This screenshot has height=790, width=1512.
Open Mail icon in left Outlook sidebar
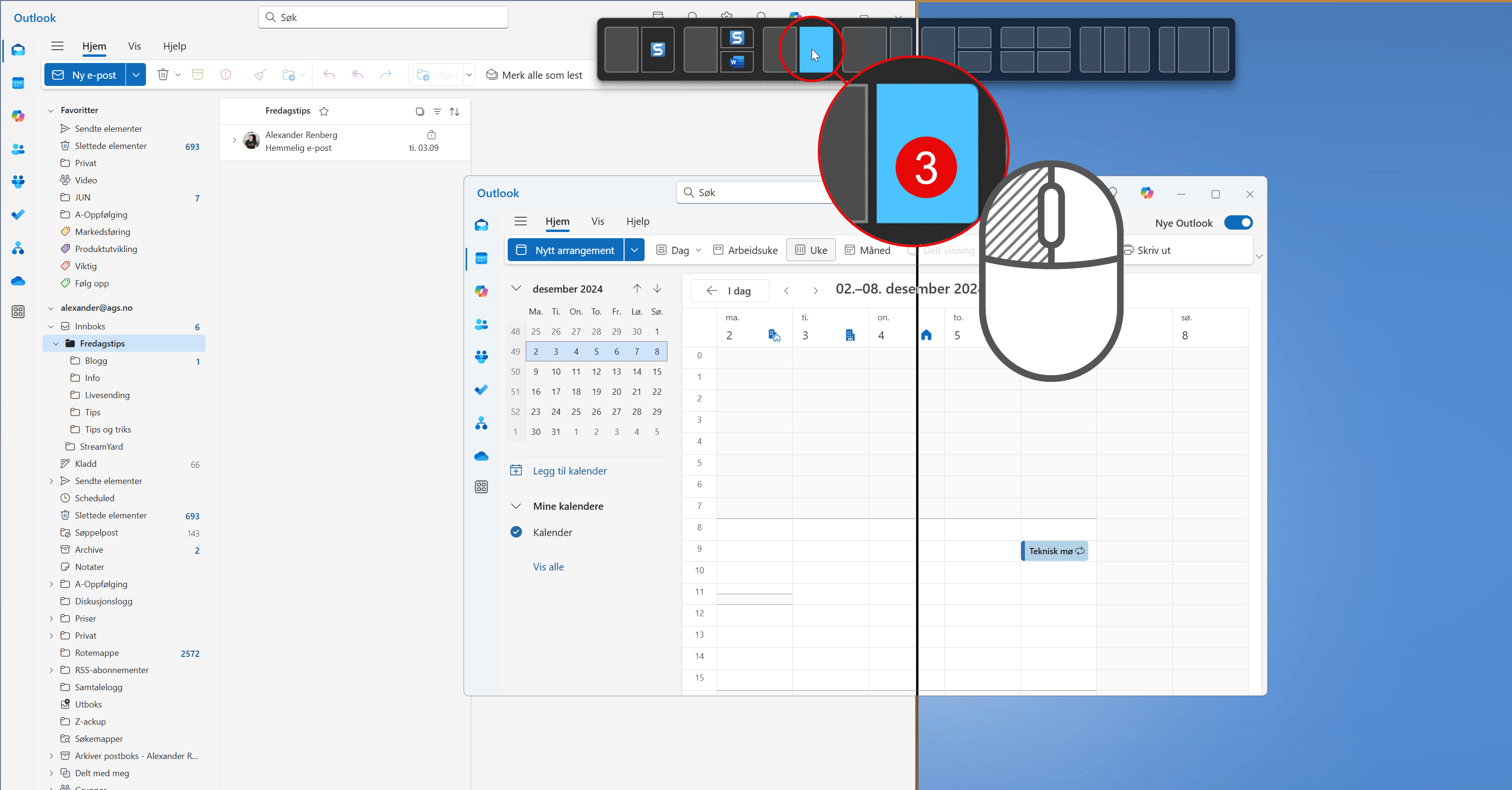(x=18, y=49)
